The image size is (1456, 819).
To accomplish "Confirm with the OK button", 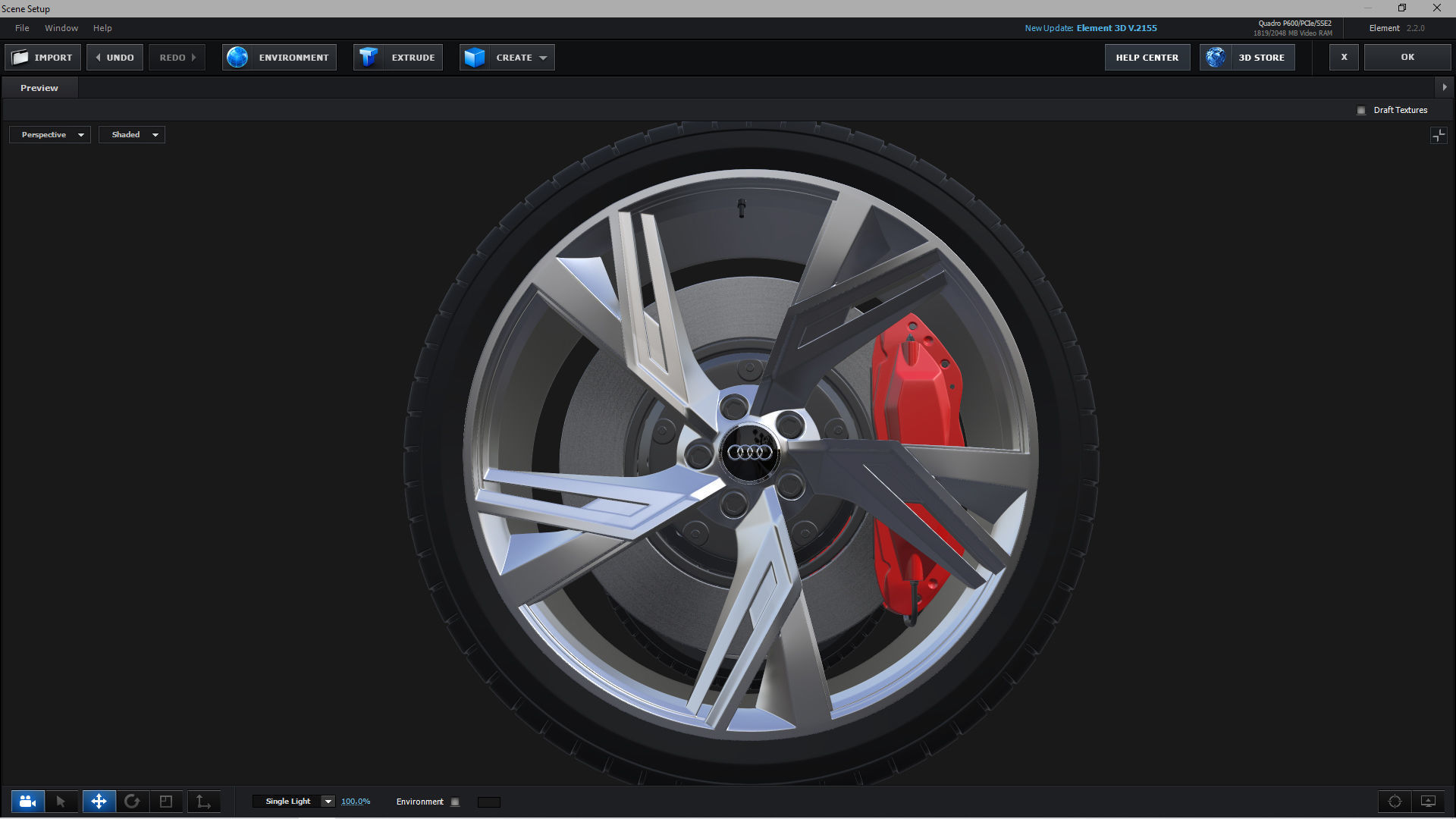I will click(1407, 58).
